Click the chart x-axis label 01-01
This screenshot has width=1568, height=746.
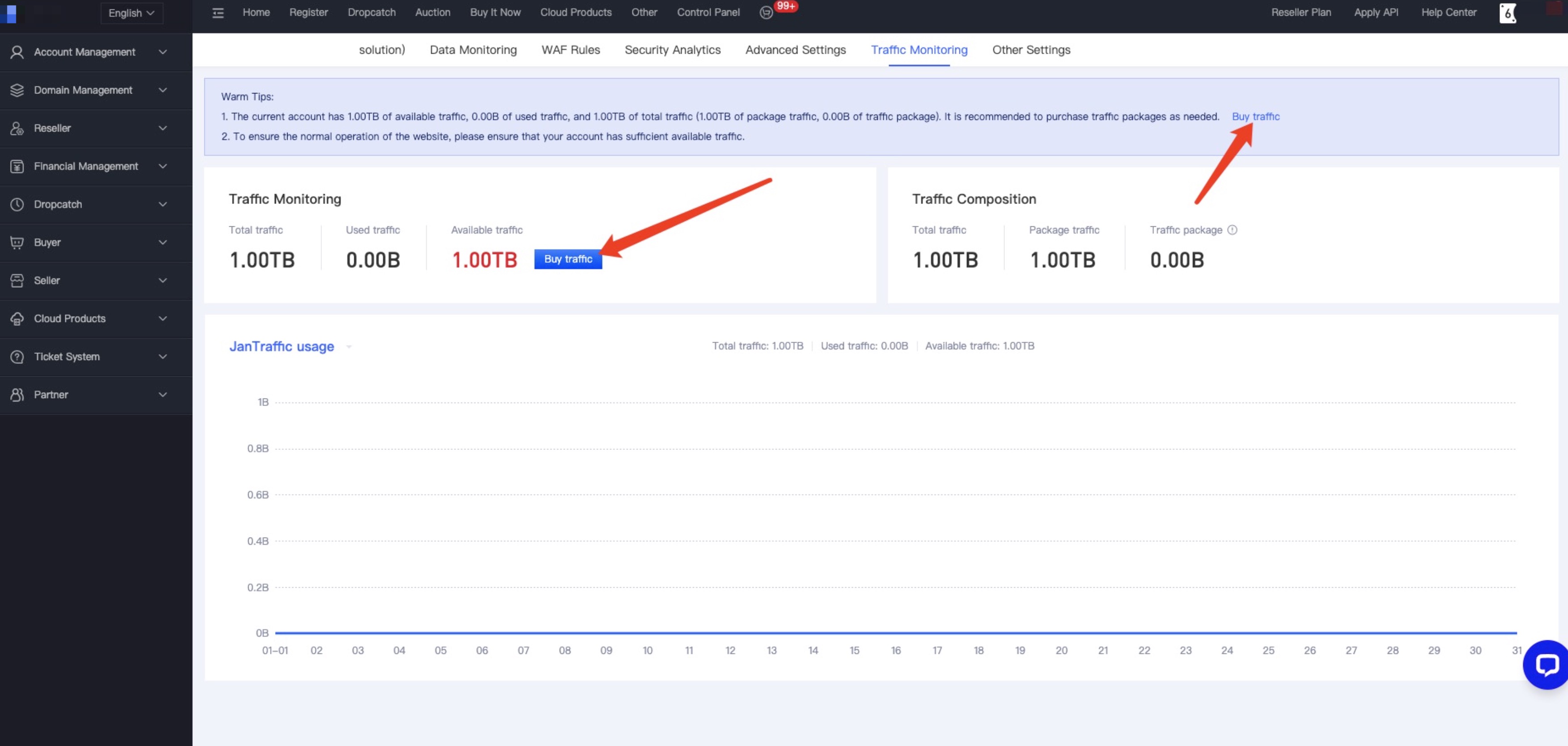tap(275, 650)
